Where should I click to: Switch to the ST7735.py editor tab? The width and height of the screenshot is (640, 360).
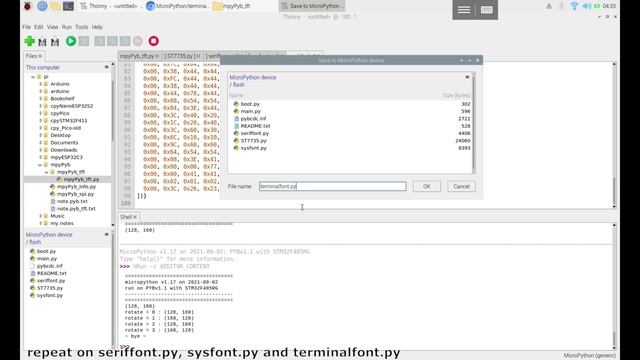point(180,56)
